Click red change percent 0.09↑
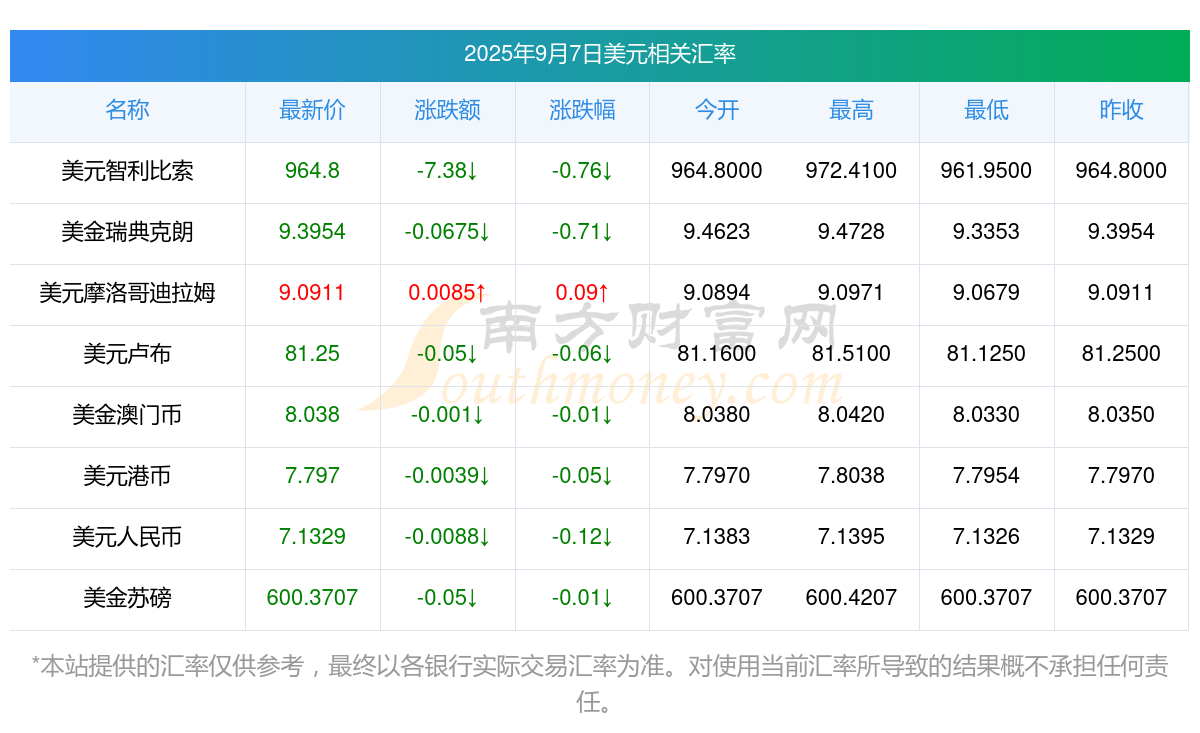This screenshot has height=733, width=1200. tap(582, 293)
